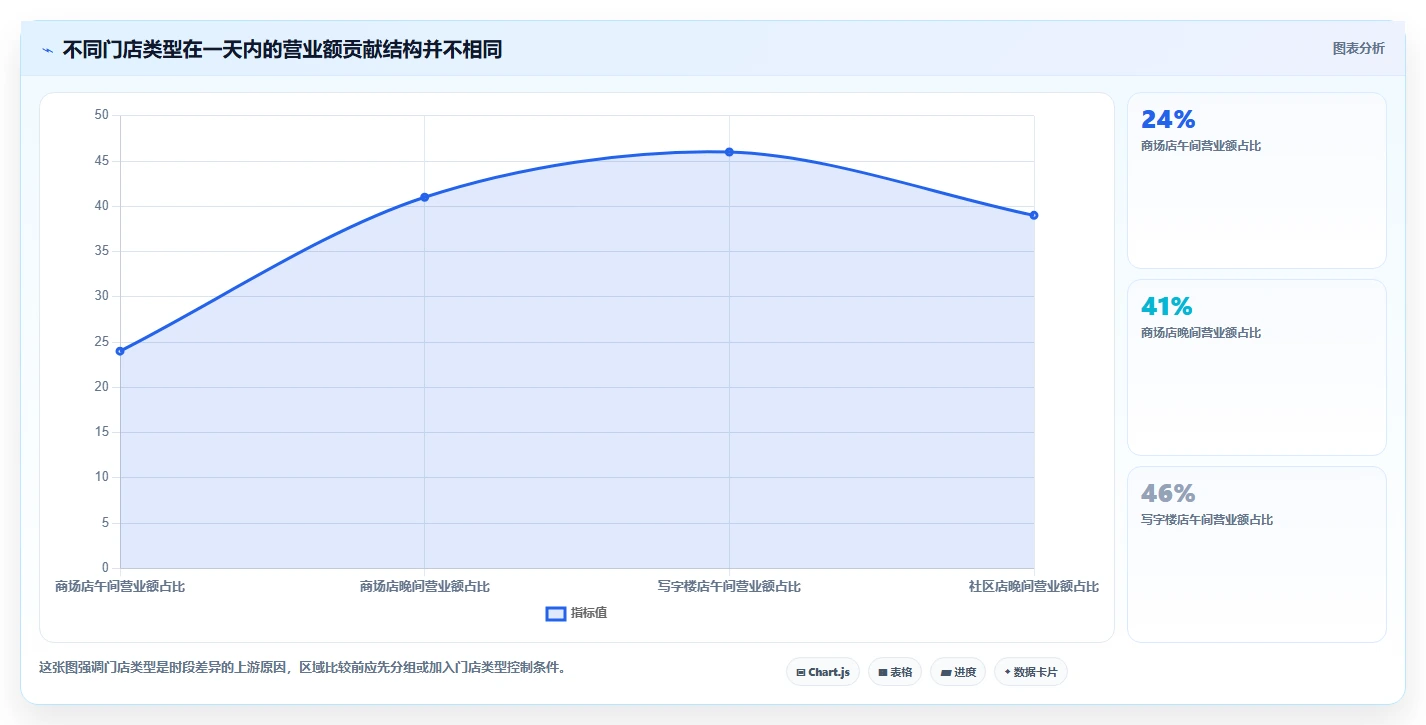The height and width of the screenshot is (725, 1426).
Task: Click the x-axis label 写字楼店午间营业额占比
Action: [x=729, y=586]
